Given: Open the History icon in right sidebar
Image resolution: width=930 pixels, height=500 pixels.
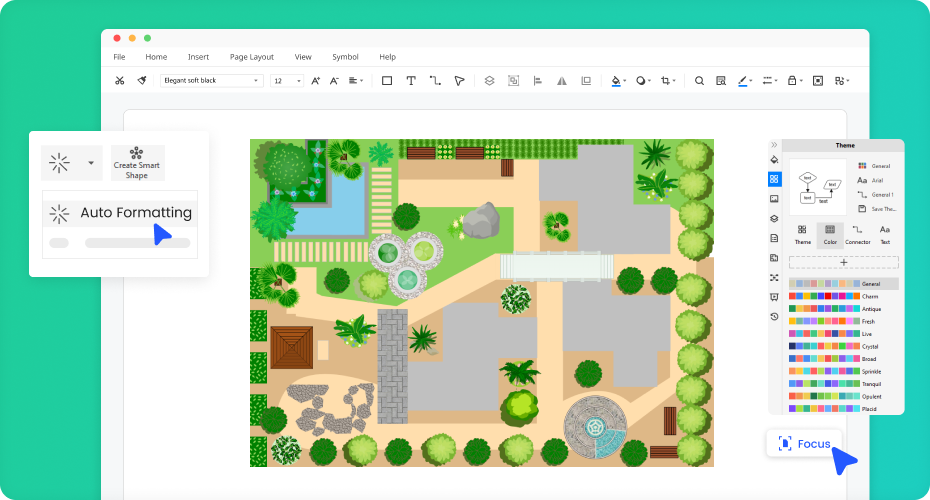Looking at the screenshot, I should pyautogui.click(x=774, y=317).
